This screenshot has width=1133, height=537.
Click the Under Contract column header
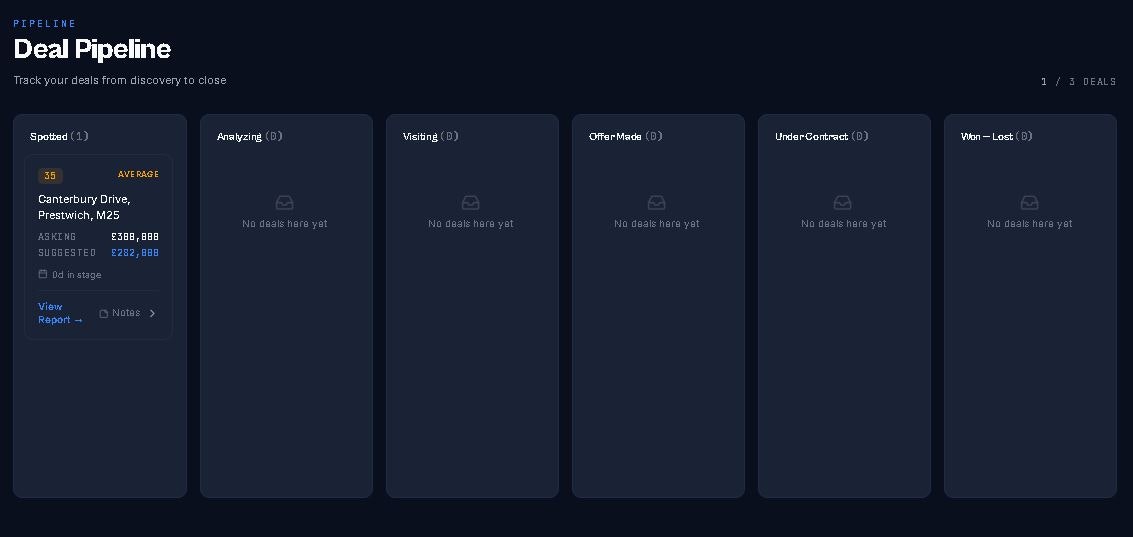[822, 136]
